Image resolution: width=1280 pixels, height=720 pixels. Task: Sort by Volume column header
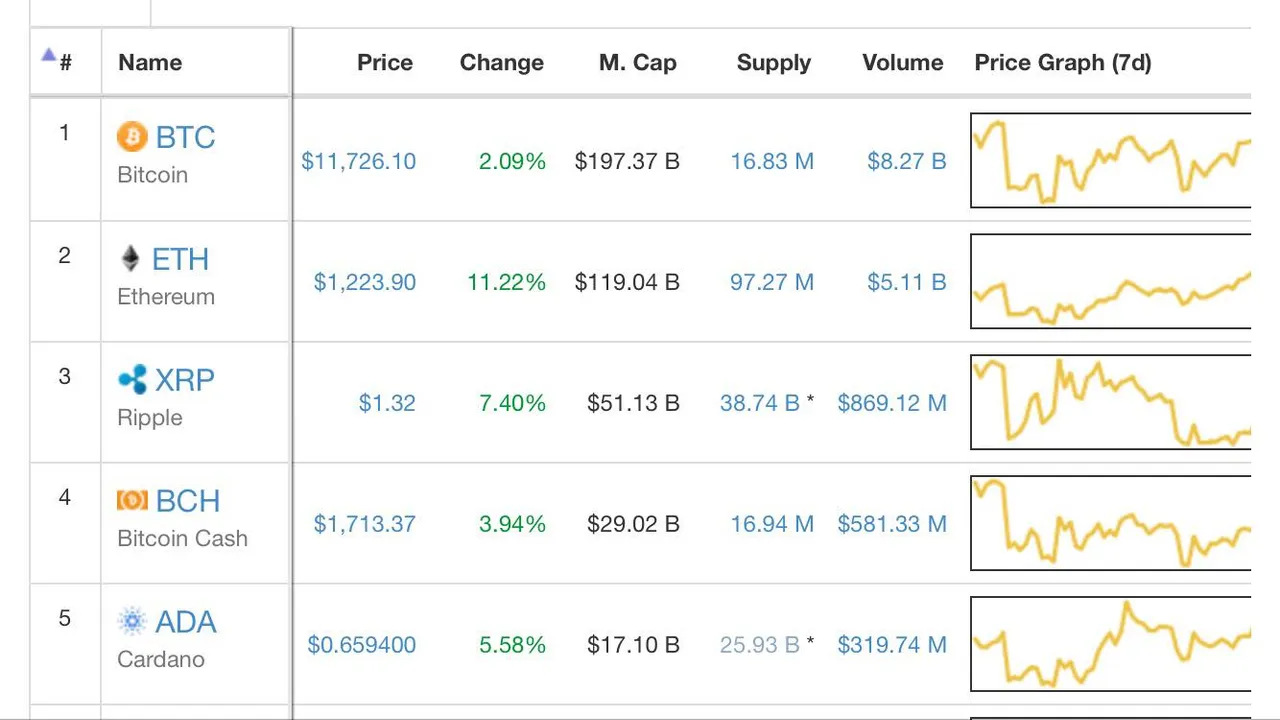(x=903, y=62)
